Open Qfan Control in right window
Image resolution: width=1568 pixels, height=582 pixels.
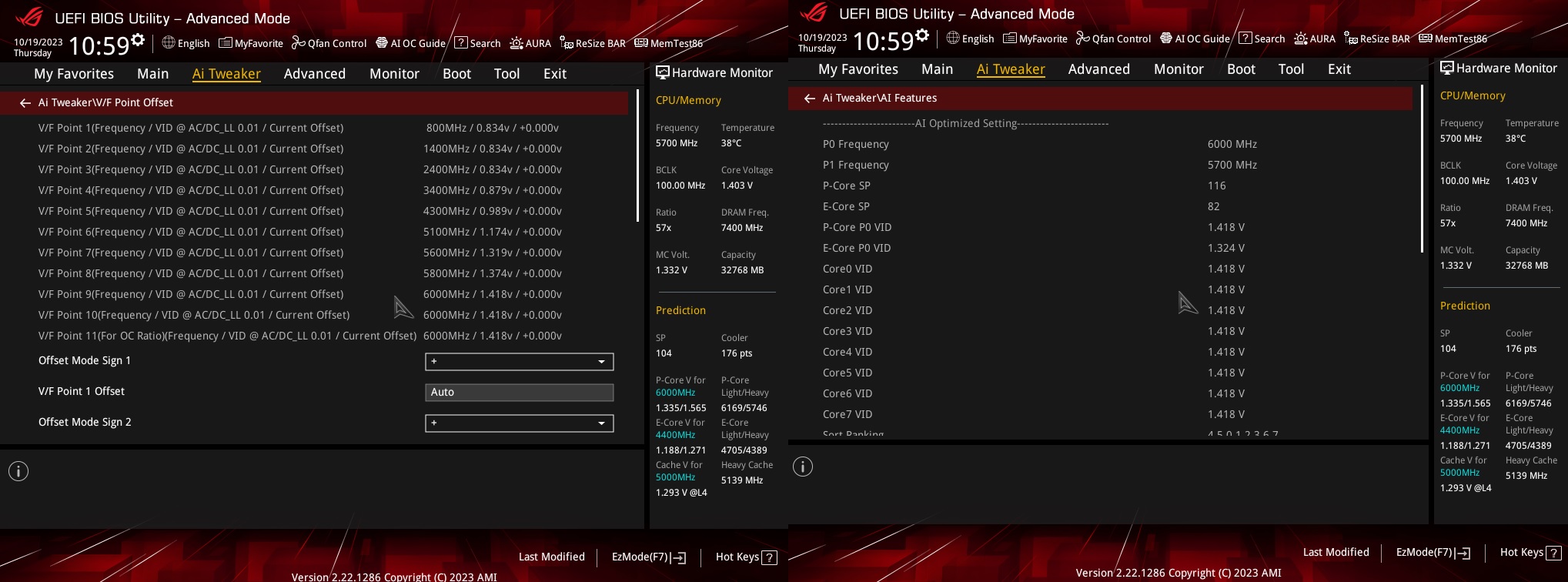tap(1114, 38)
